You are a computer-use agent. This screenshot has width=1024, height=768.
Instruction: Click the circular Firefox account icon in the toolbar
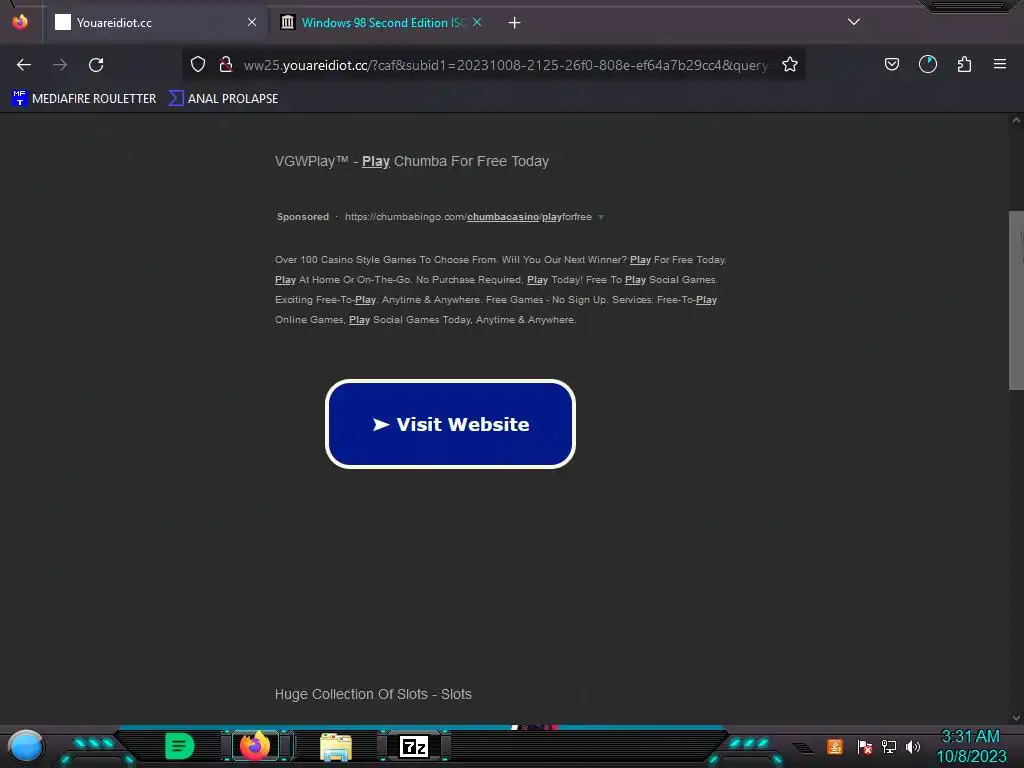coord(928,64)
